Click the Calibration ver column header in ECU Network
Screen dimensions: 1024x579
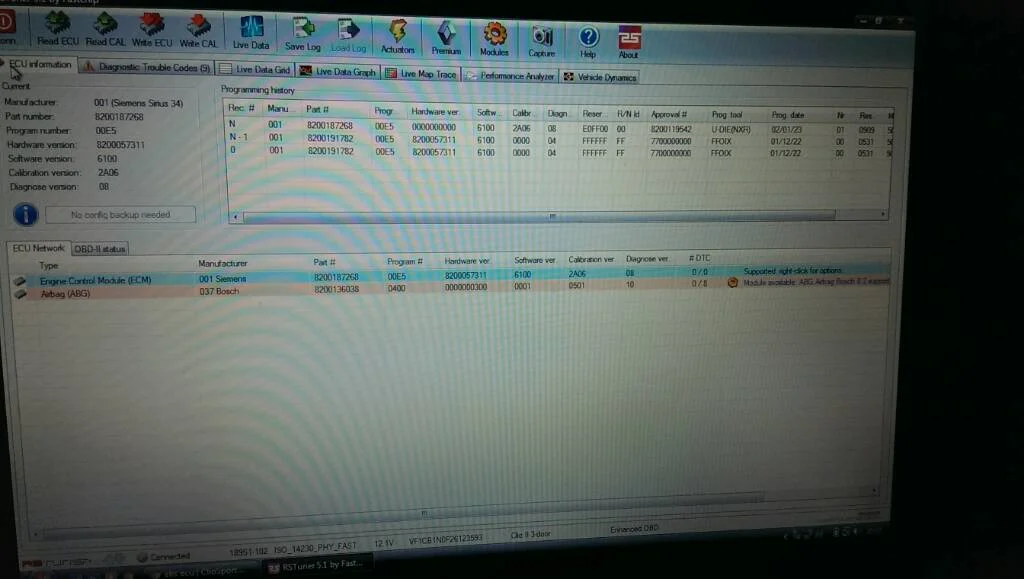point(591,259)
